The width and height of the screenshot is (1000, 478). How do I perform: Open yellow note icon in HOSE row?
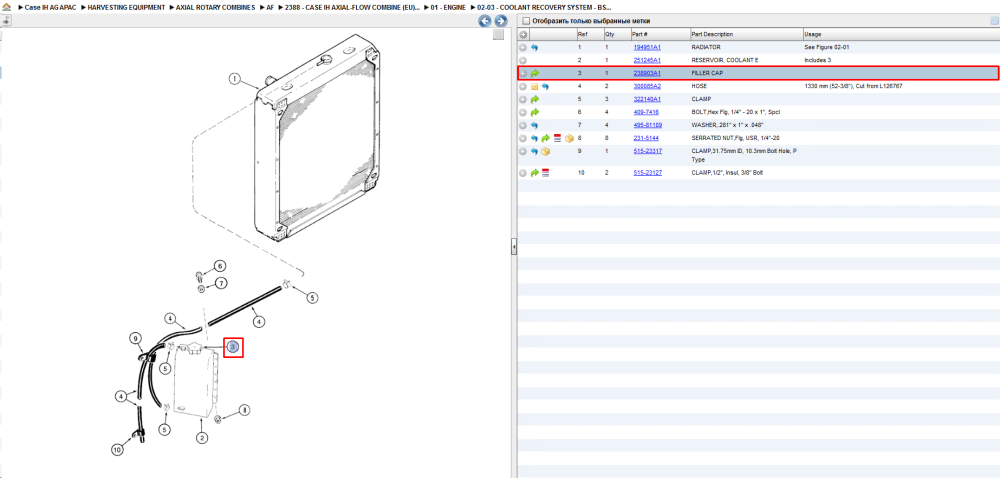(x=534, y=86)
